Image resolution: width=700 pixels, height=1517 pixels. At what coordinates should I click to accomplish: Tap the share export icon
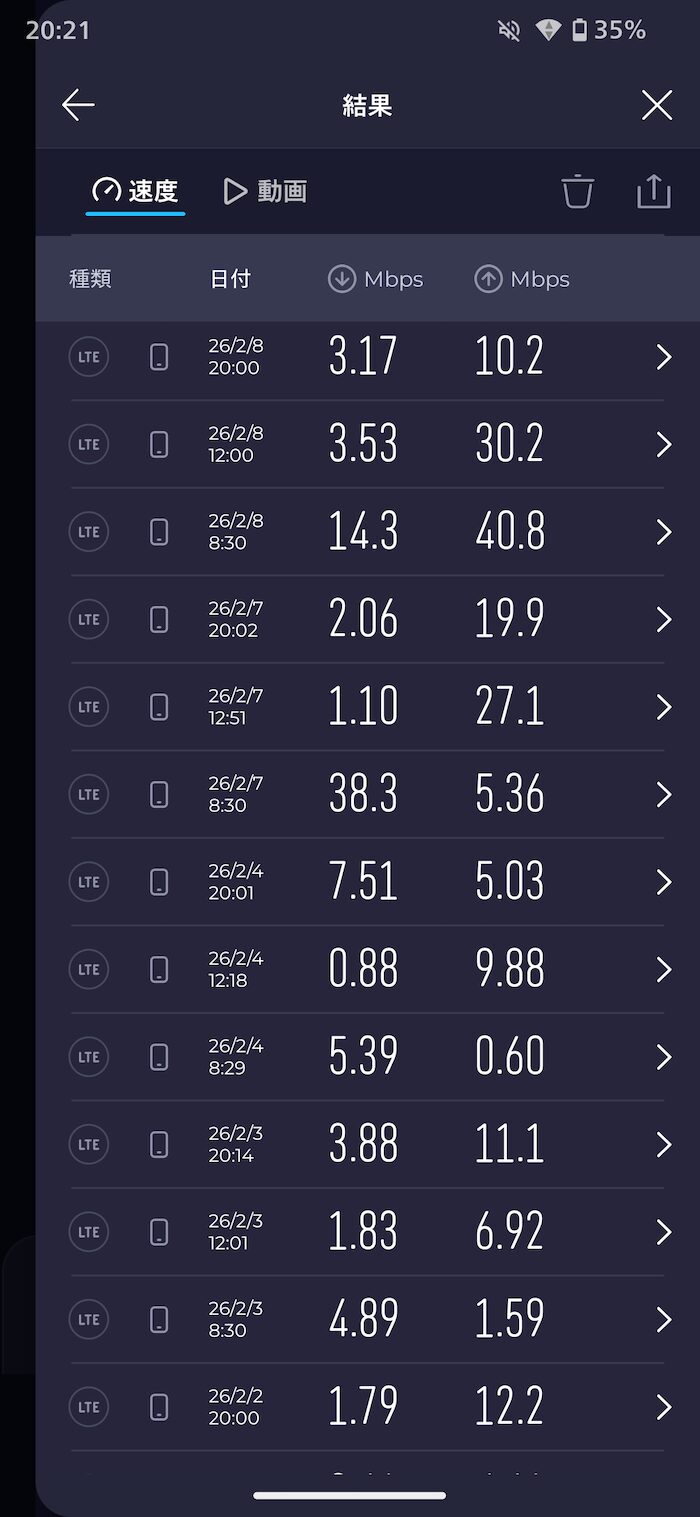pos(653,191)
